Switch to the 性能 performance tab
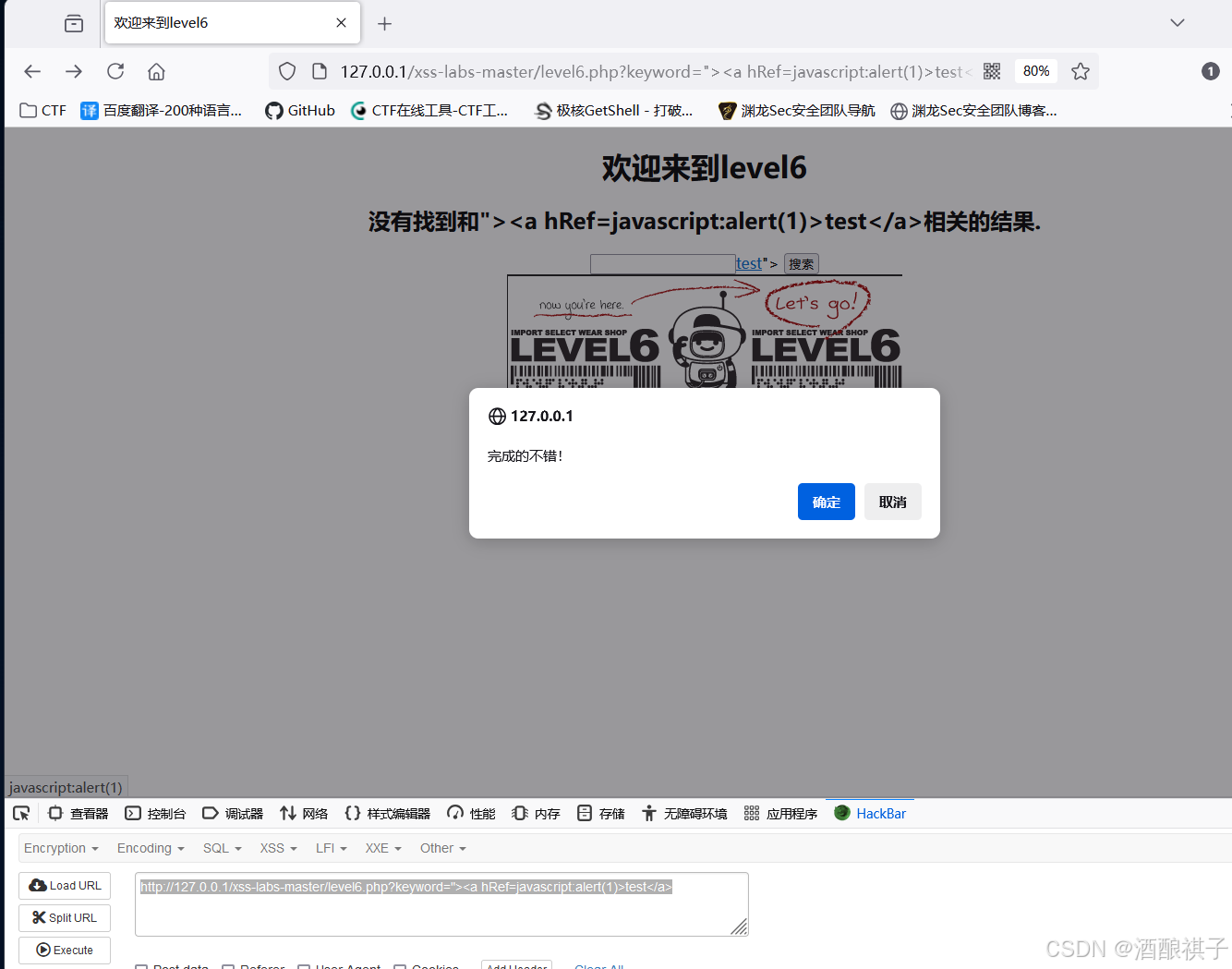The image size is (1232, 969). coord(471,813)
